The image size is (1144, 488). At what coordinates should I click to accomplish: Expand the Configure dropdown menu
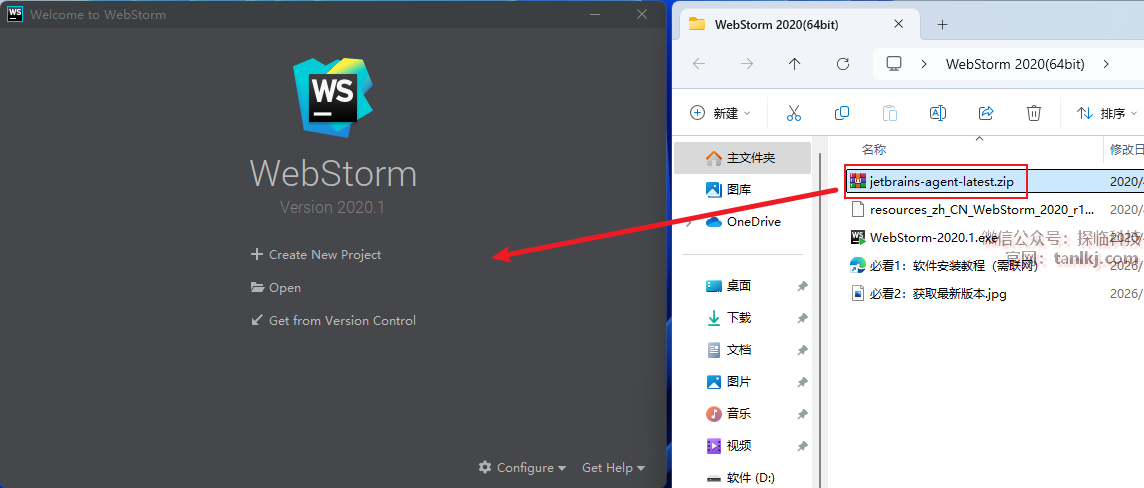click(522, 468)
